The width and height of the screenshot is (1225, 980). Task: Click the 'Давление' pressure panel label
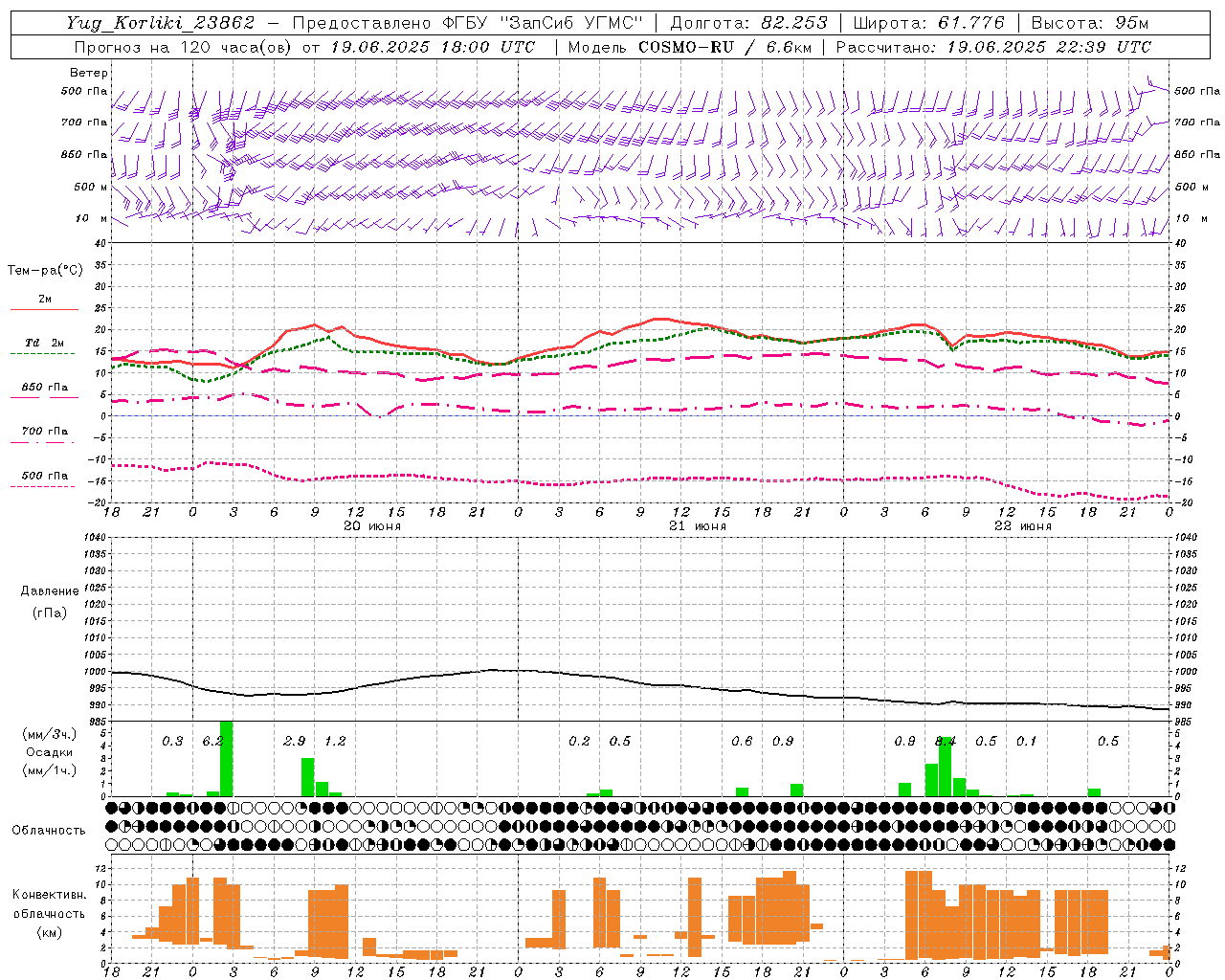(x=49, y=591)
